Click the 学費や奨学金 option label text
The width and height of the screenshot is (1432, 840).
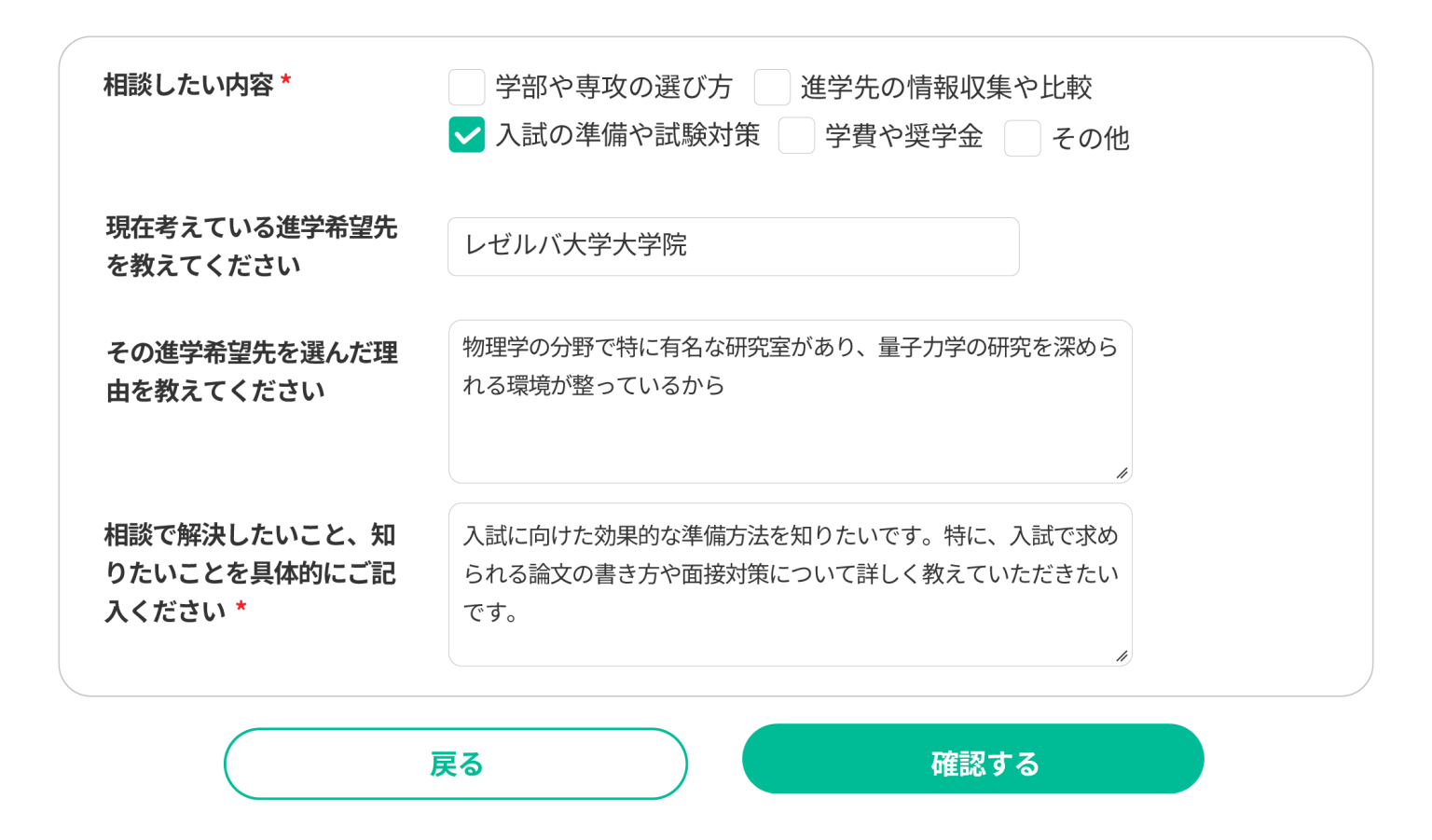[x=903, y=137]
